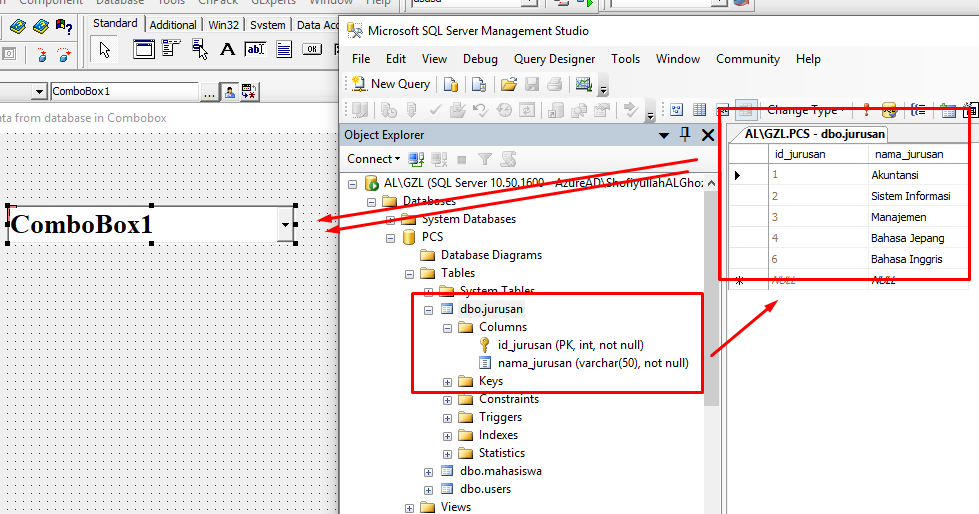
Task: Open the Edit menu in SSMS
Action: tap(396, 59)
